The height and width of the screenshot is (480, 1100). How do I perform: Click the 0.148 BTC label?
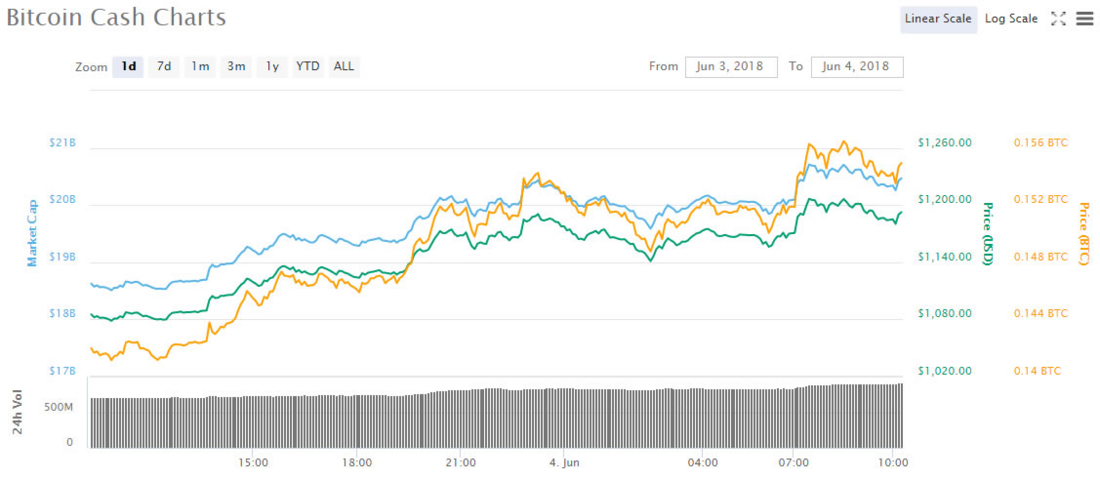(1040, 257)
